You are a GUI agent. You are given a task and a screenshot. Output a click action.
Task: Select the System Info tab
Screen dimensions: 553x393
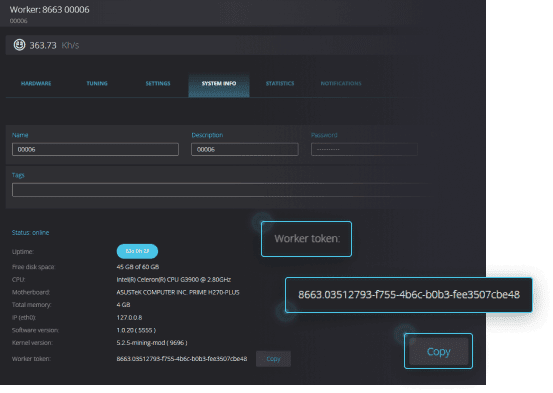[219, 85]
